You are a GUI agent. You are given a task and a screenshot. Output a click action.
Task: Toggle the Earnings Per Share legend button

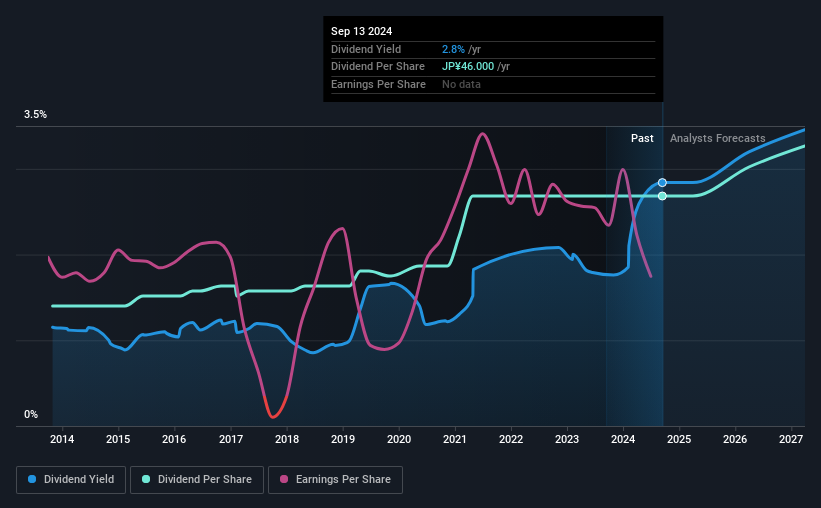coord(336,480)
